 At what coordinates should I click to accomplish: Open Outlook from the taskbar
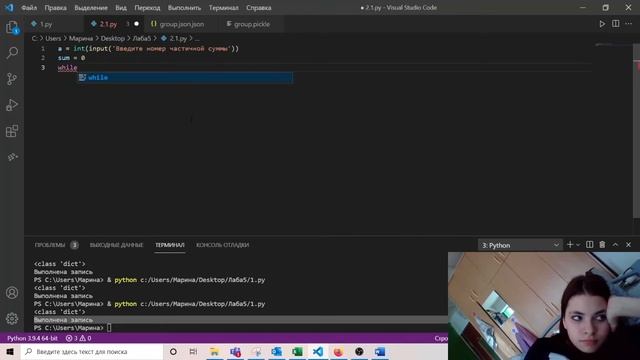(x=276, y=351)
